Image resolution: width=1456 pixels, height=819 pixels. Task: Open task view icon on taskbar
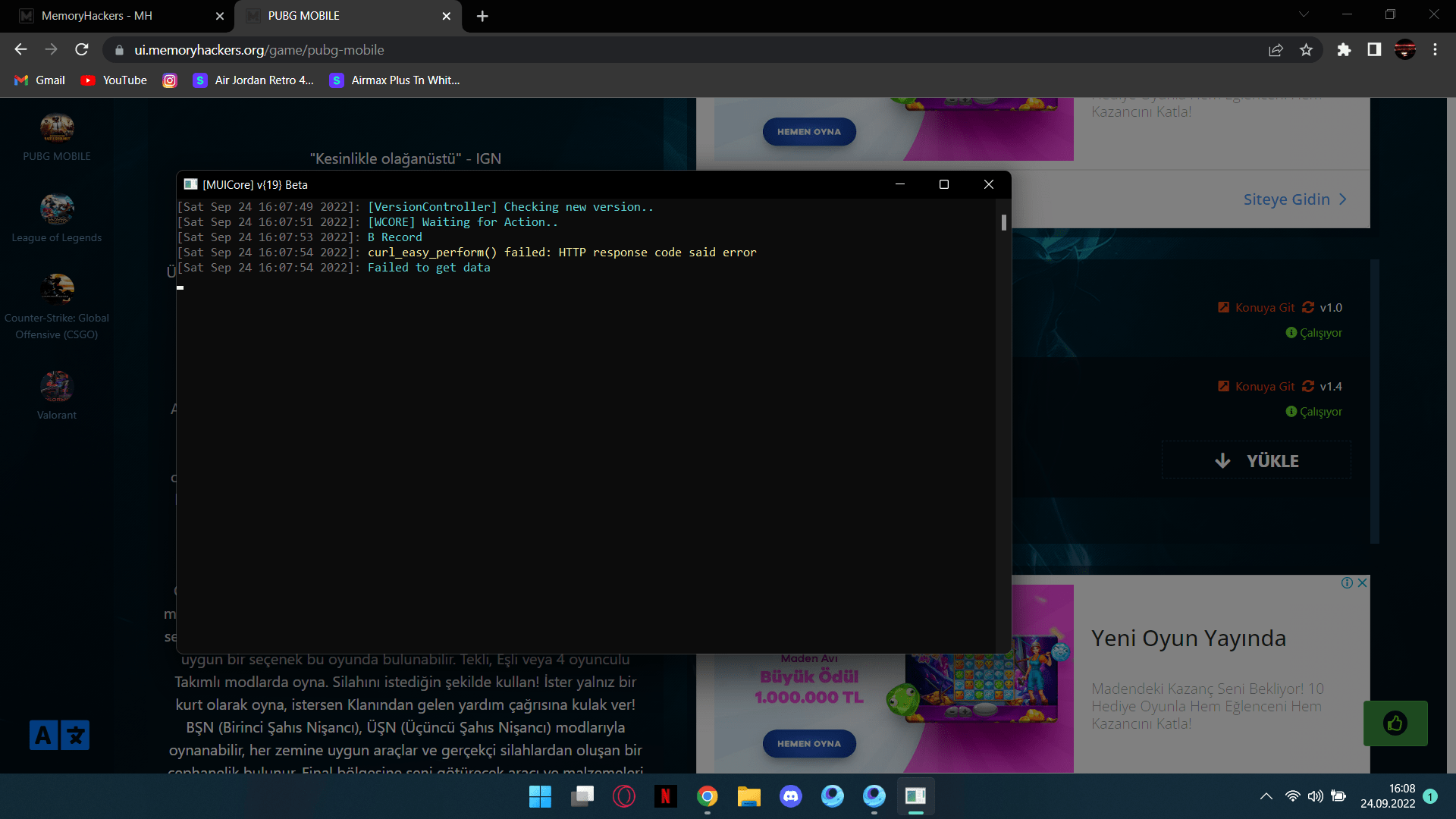[582, 796]
